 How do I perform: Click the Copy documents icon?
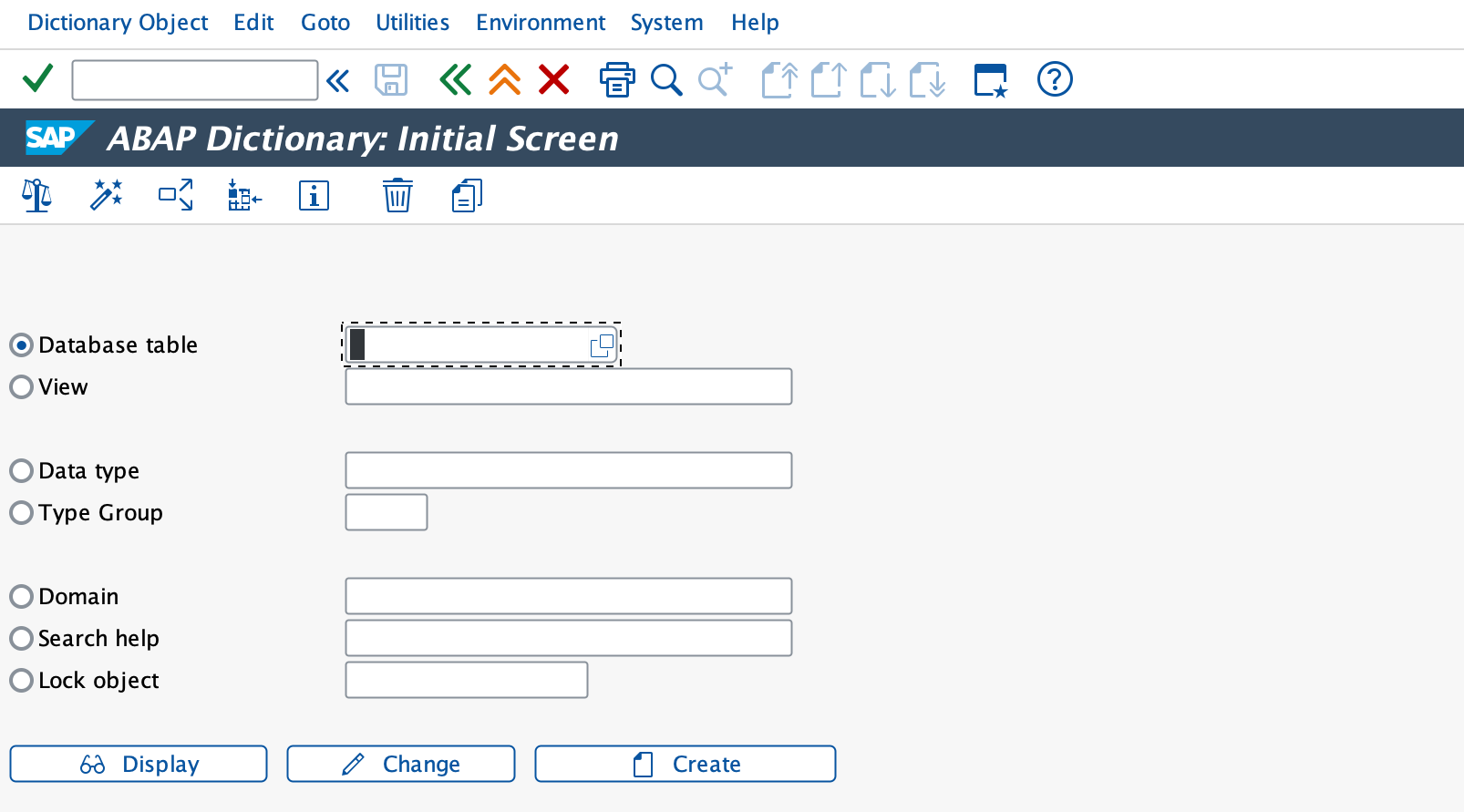click(x=467, y=195)
